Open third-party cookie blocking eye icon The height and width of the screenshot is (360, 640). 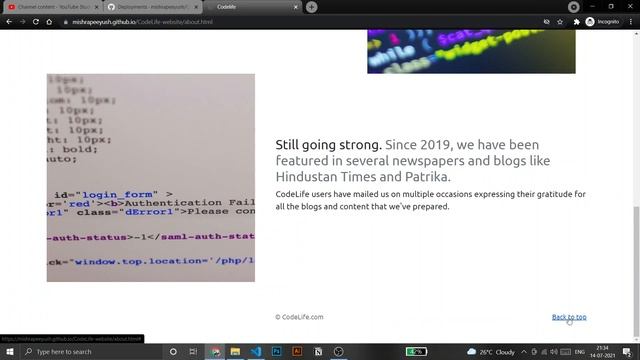click(547, 22)
